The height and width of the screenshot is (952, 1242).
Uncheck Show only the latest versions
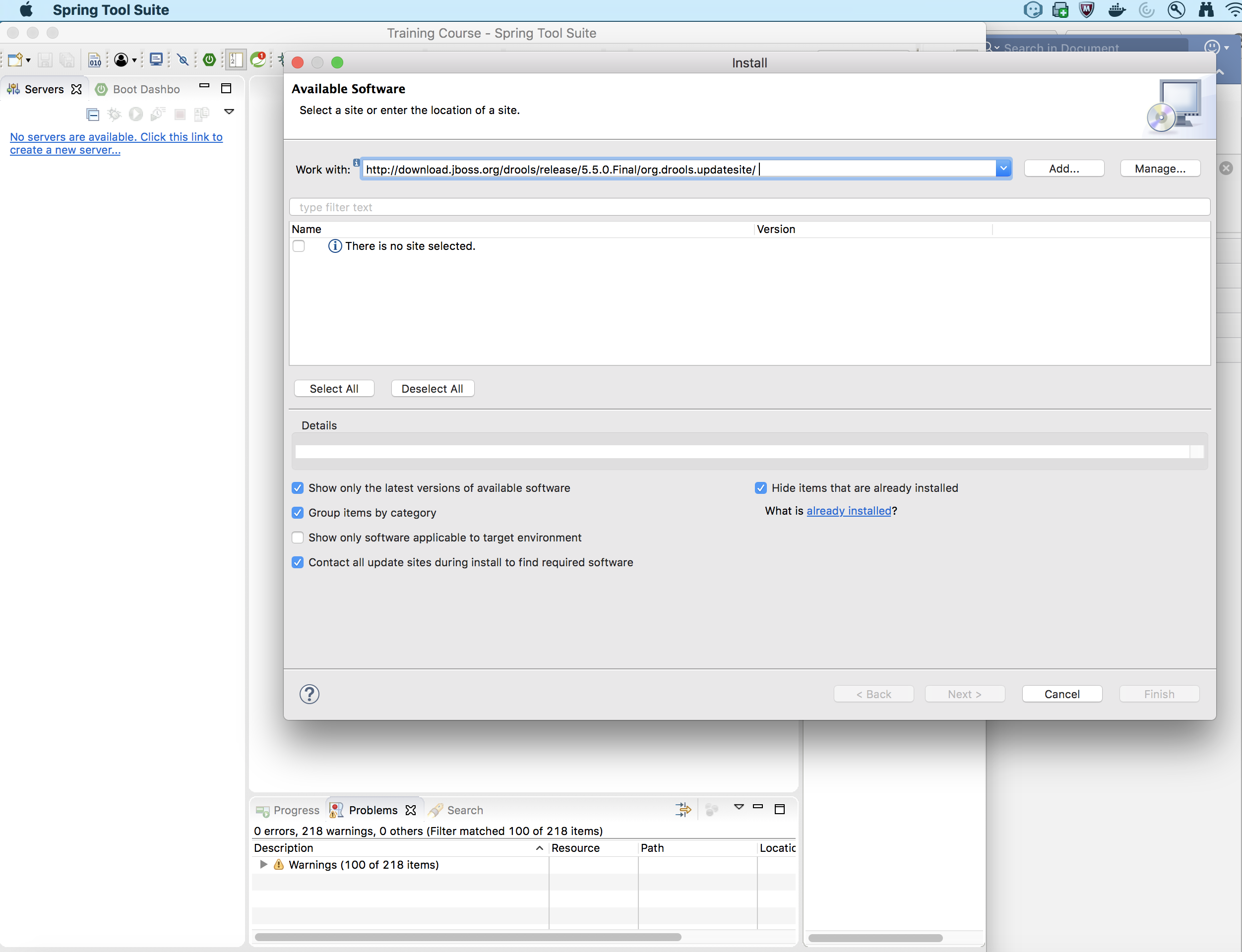coord(298,488)
